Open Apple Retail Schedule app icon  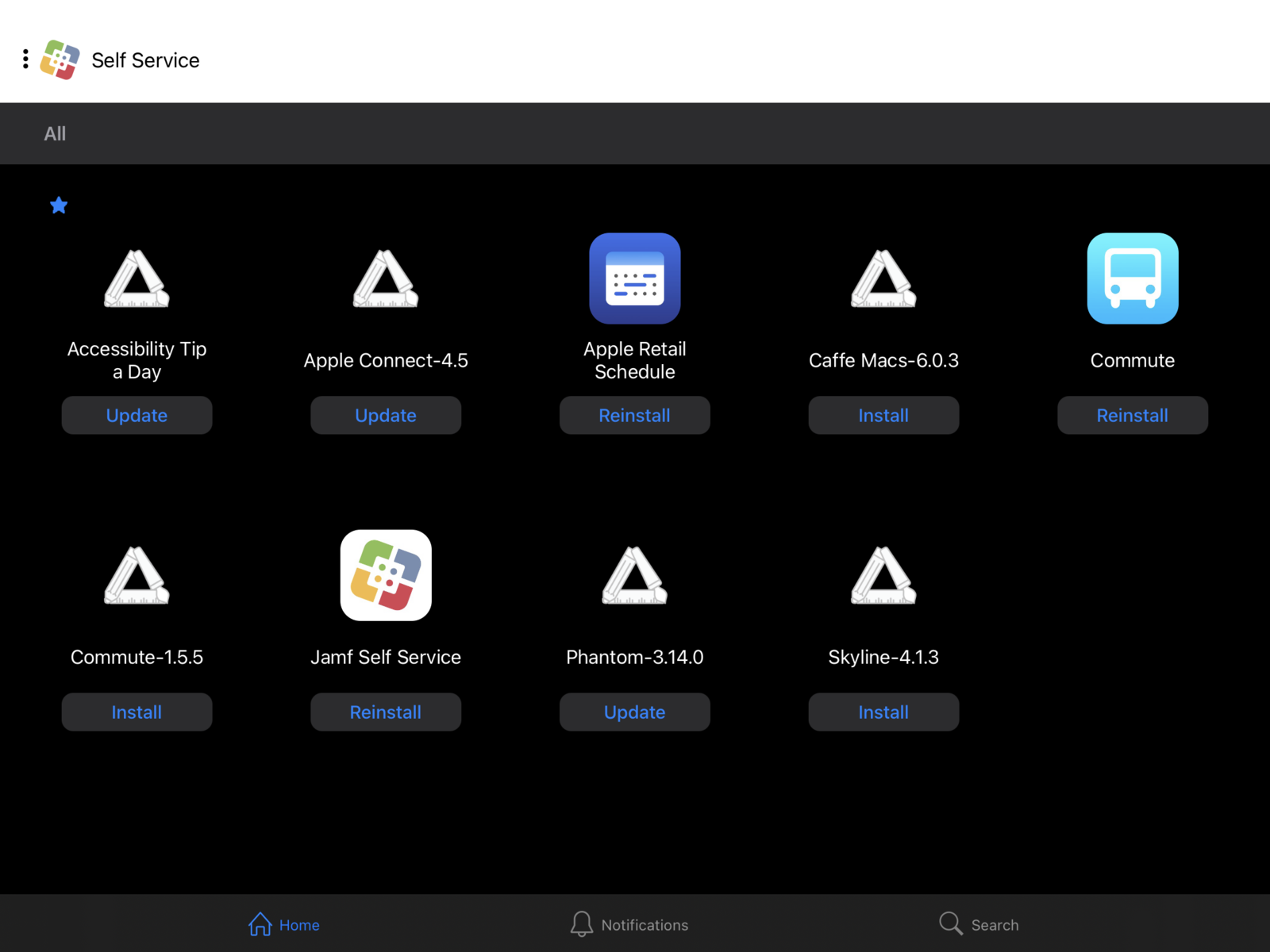click(635, 278)
